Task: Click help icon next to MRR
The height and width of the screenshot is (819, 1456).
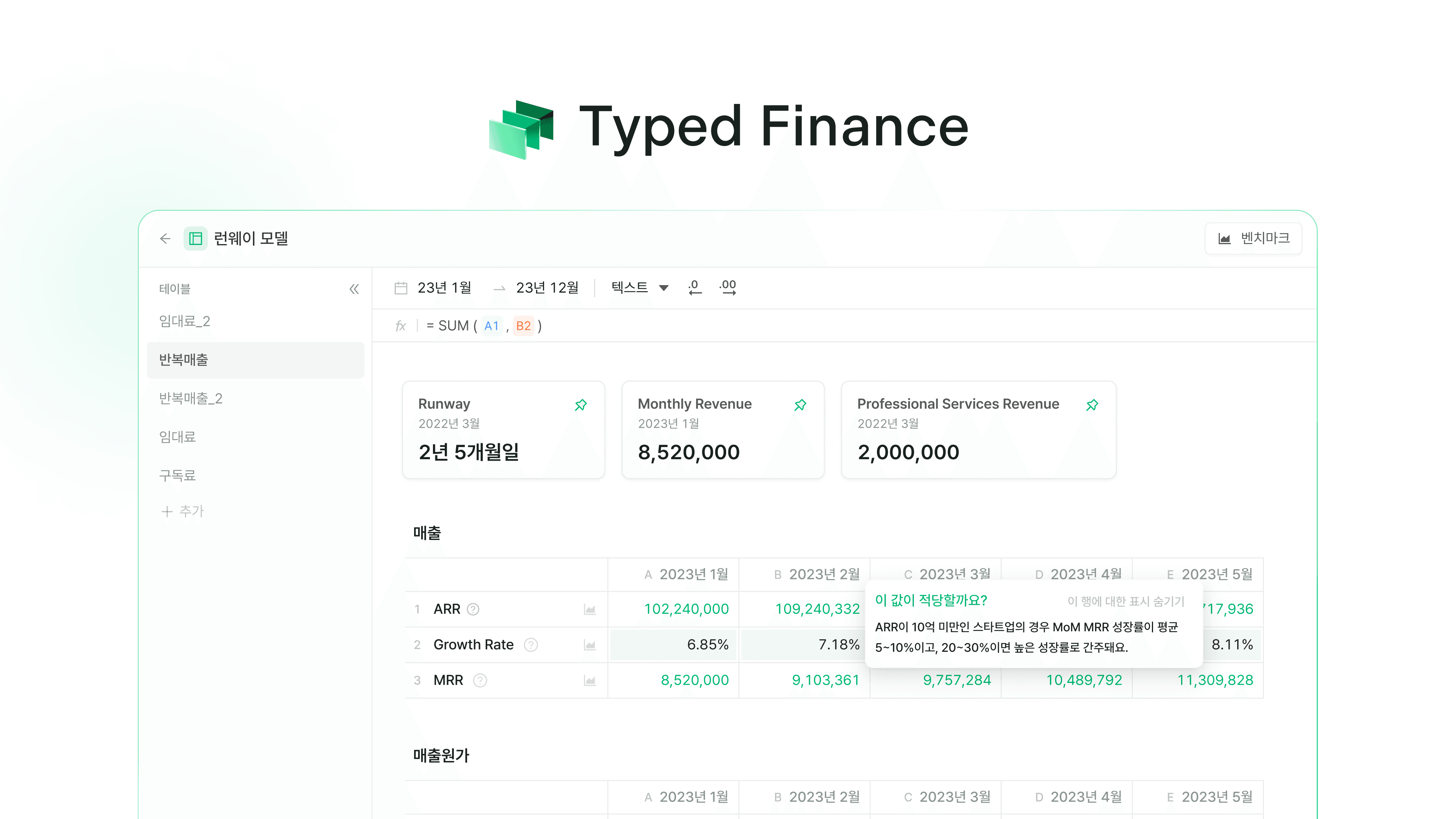Action: [x=480, y=681]
